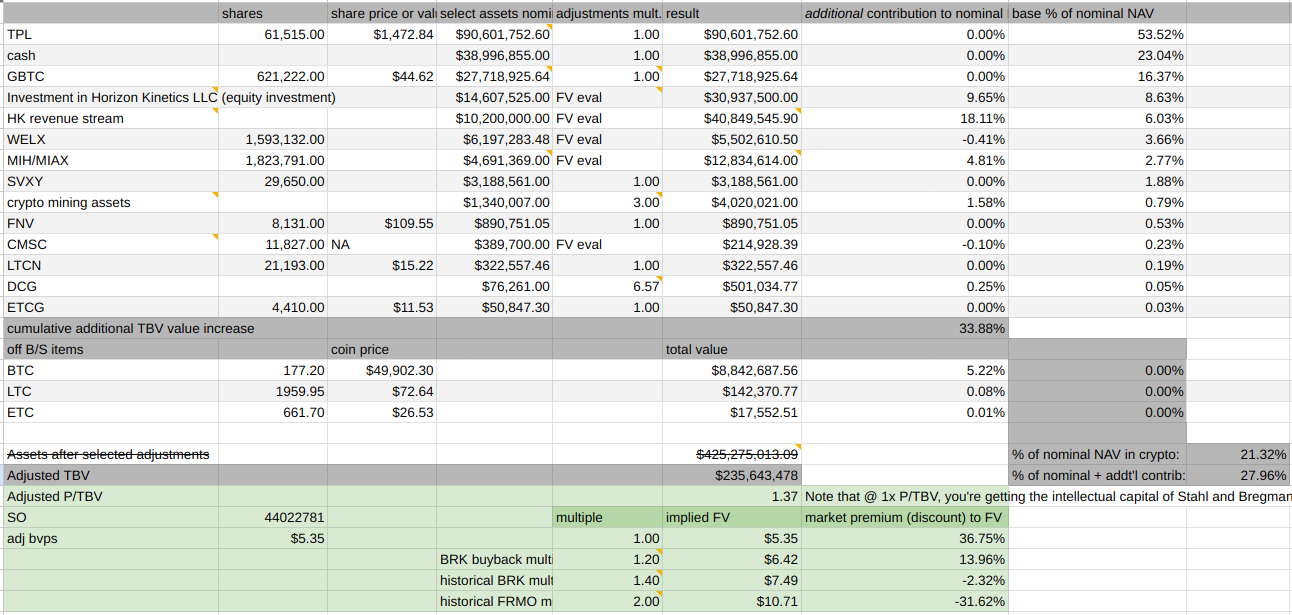Select the TPL row label cell
This screenshot has height=615, width=1292.
click(x=111, y=34)
